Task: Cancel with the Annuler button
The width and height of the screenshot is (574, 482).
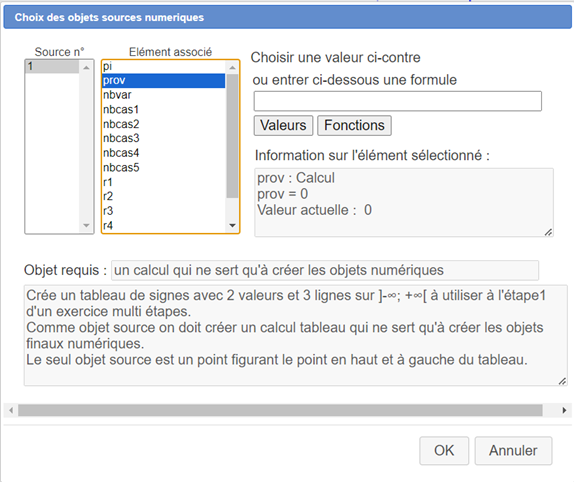Action: 513,451
